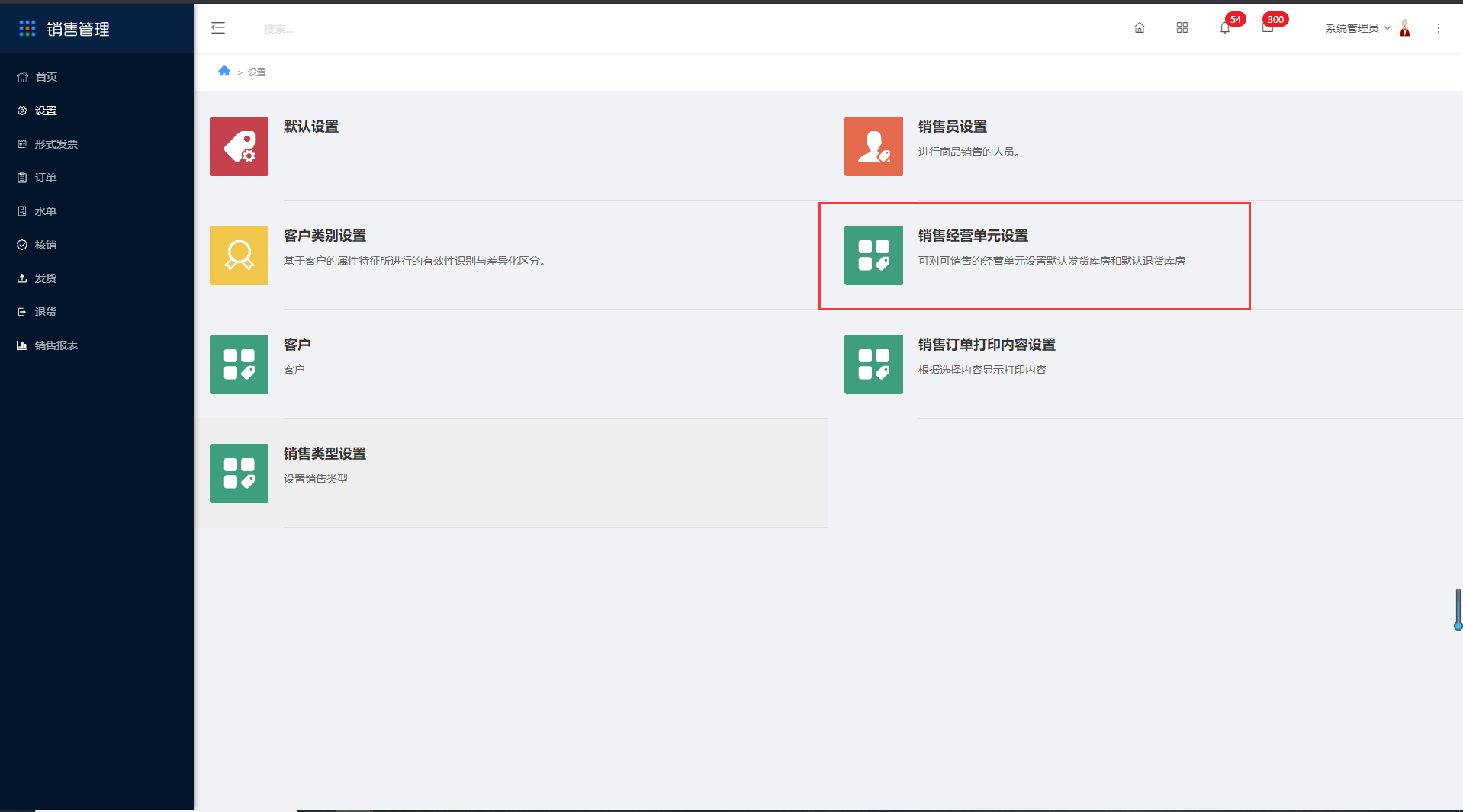Click the 退货 exit icon in the sidebar

click(x=22, y=312)
